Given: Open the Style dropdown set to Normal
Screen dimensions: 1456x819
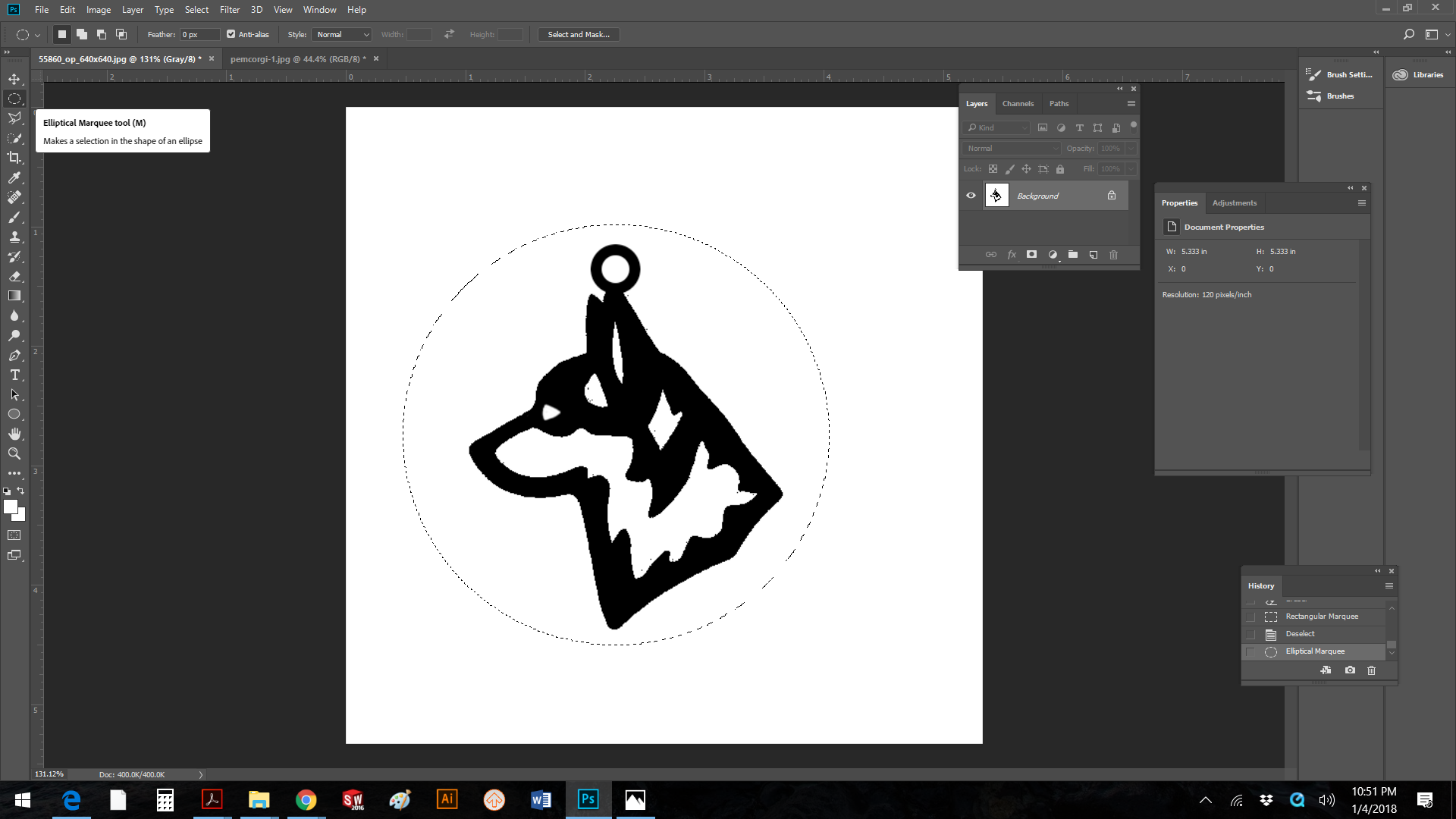Looking at the screenshot, I should click(342, 34).
